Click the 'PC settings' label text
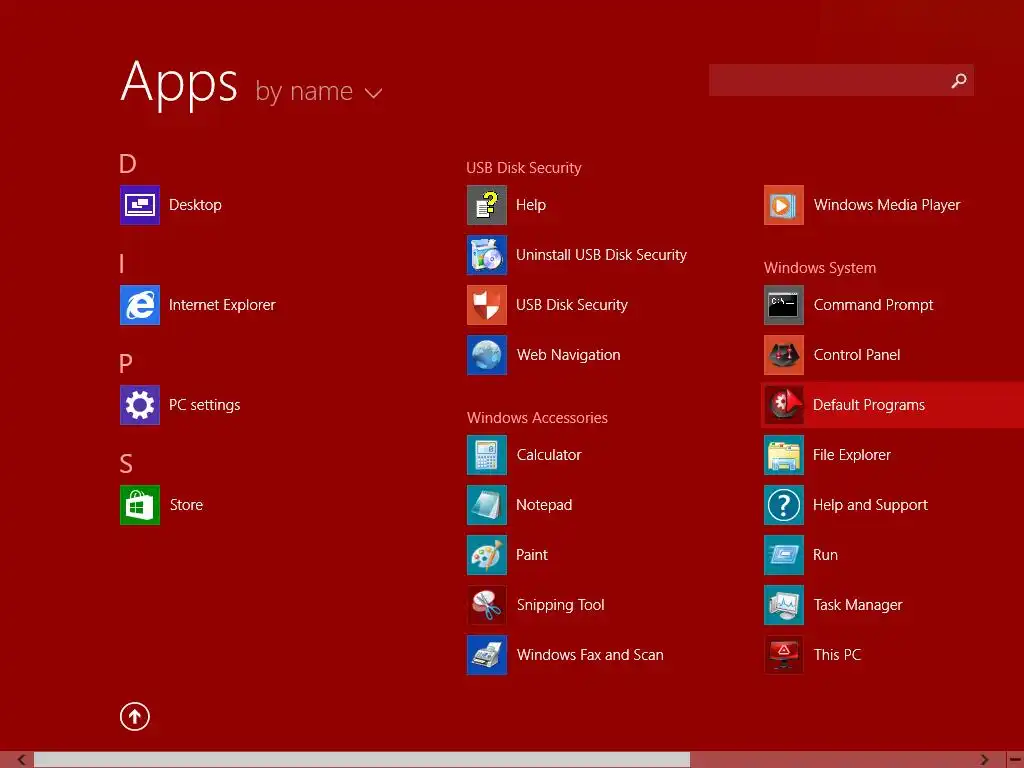 [204, 405]
